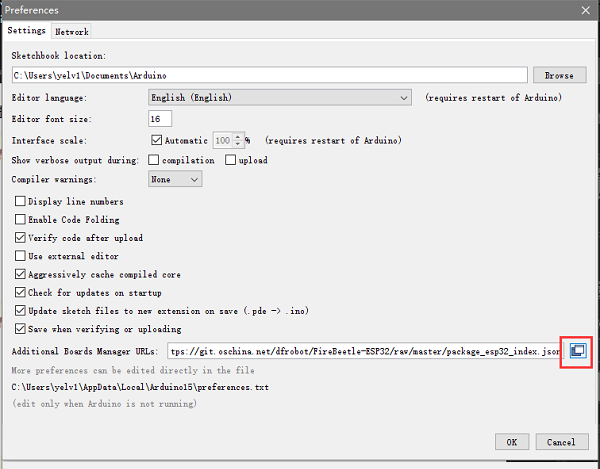The width and height of the screenshot is (600, 469).
Task: Enable verbose output during compilation
Action: [x=153, y=160]
